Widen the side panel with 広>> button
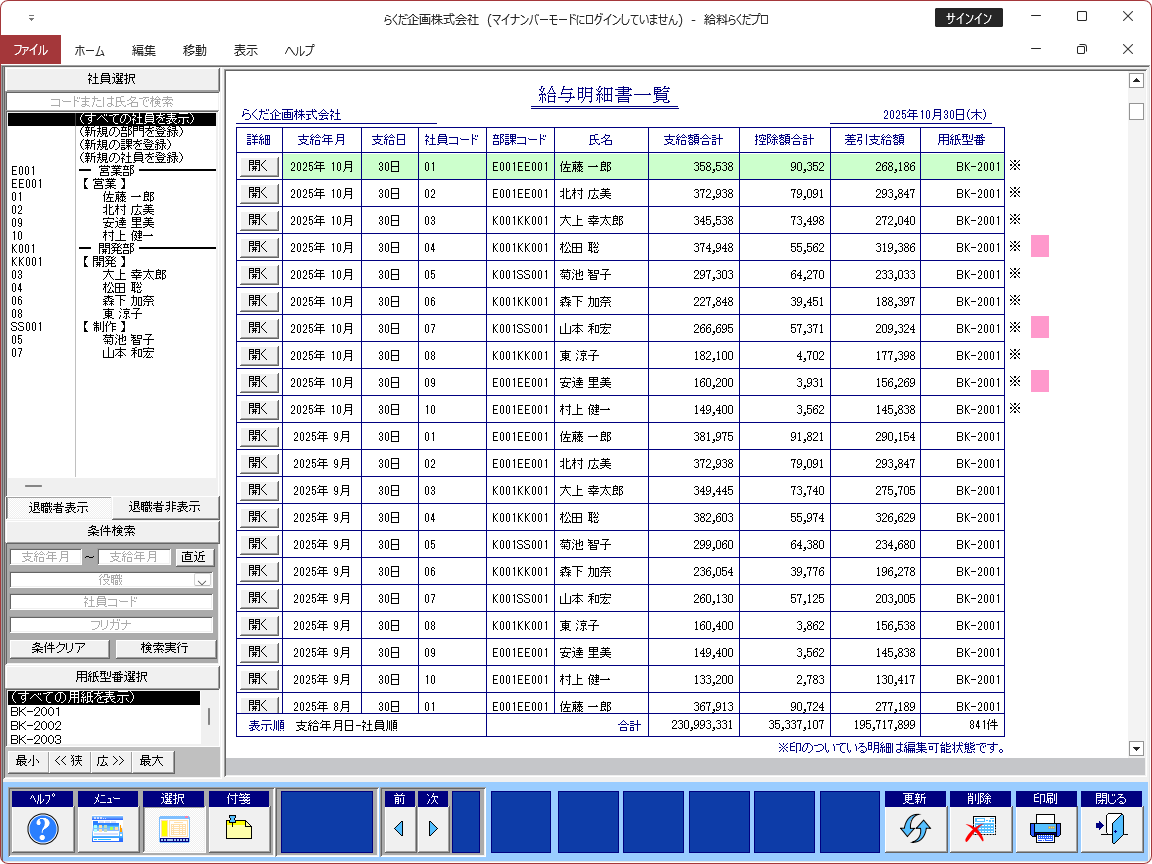Image resolution: width=1152 pixels, height=864 pixels. coord(111,761)
